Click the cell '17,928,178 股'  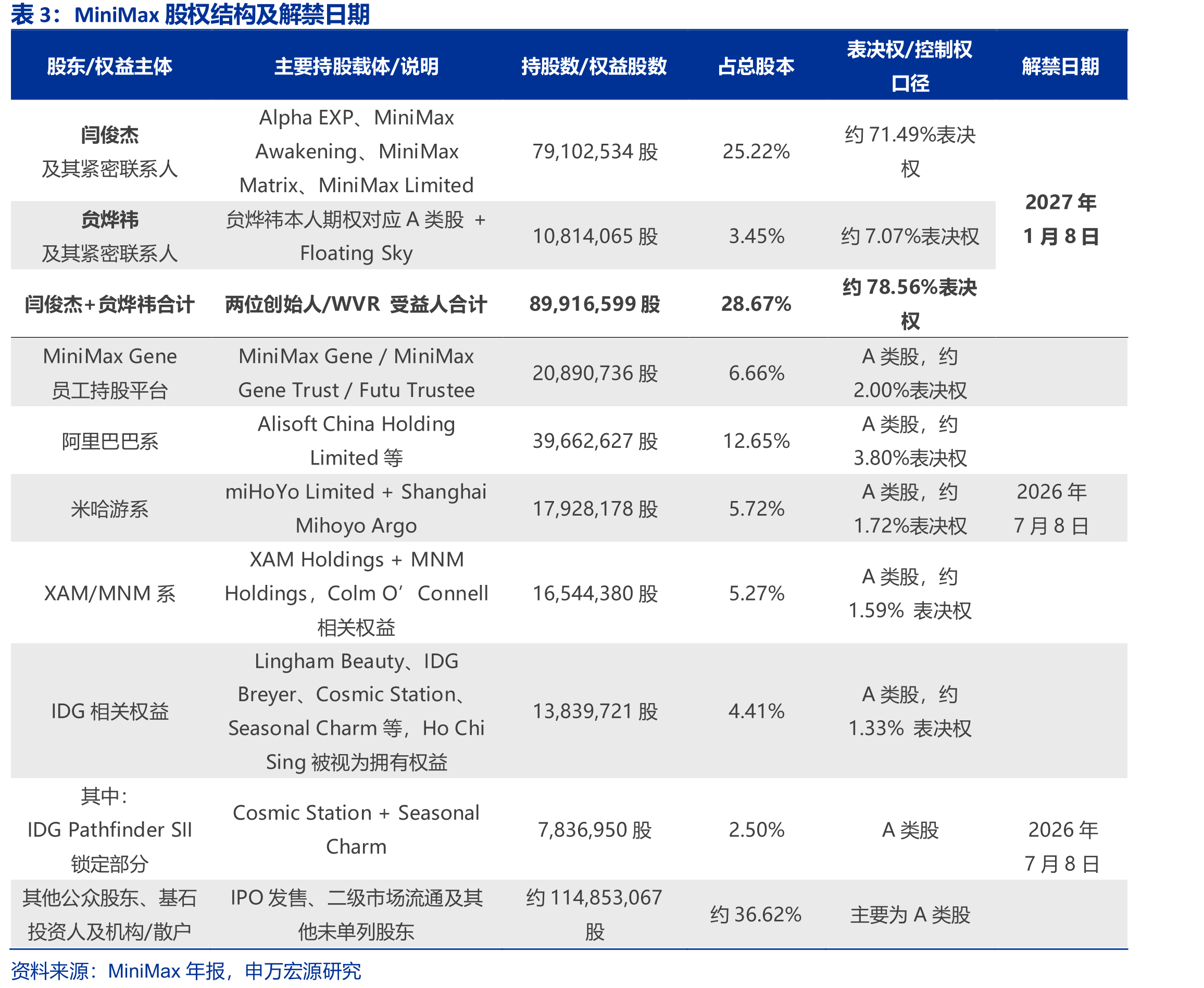pos(595,509)
